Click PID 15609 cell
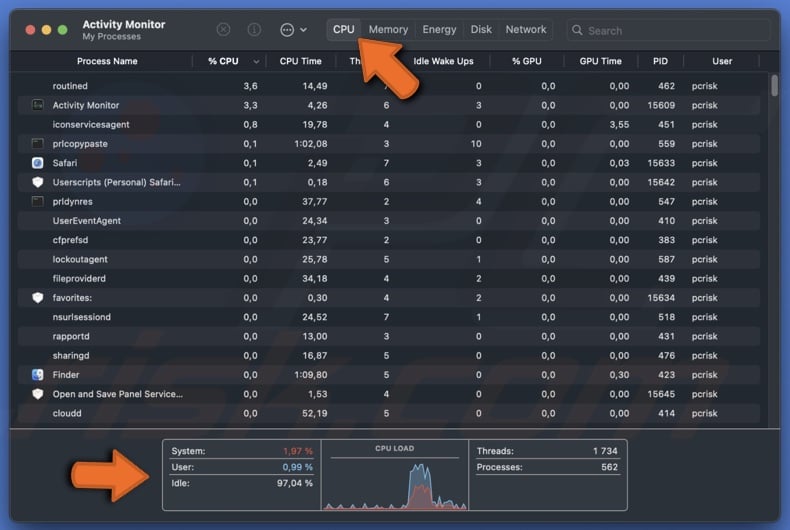The height and width of the screenshot is (530, 790). (661, 105)
